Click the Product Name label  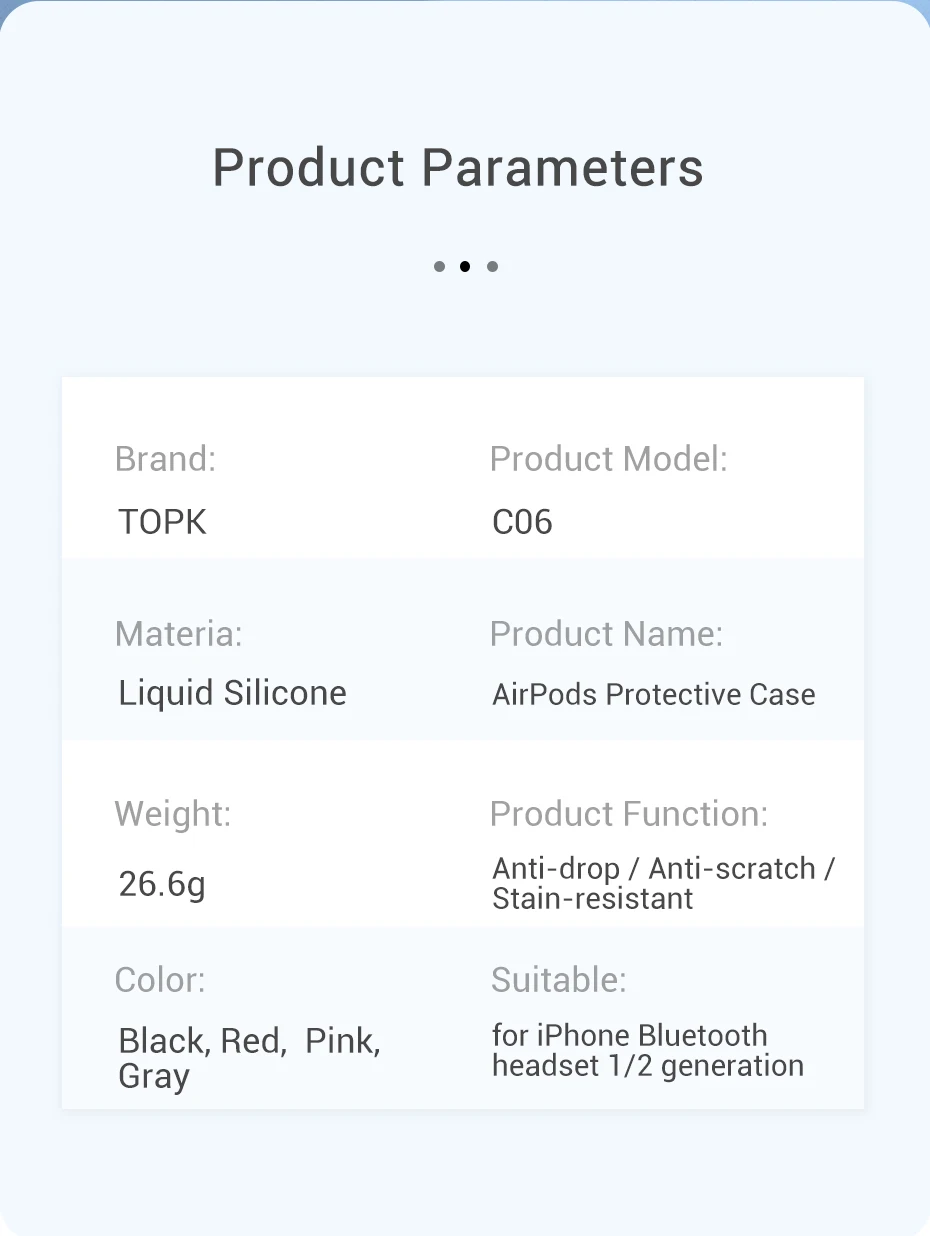coord(606,634)
